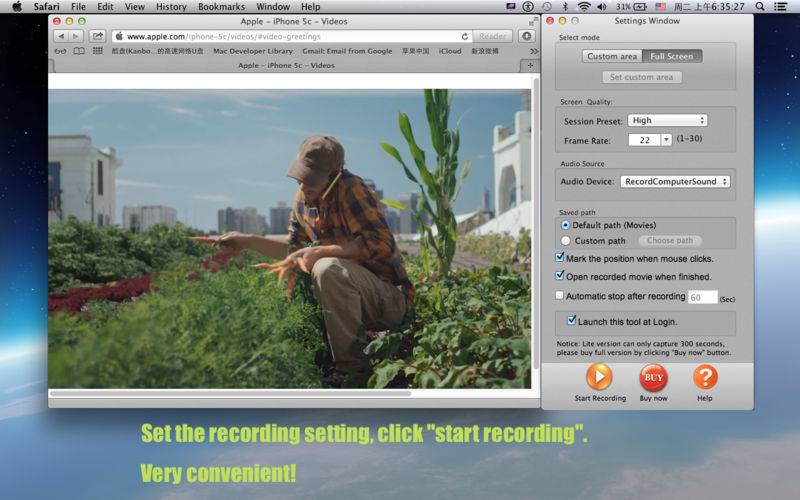Click the screen recorder menu bar icon
Screen dimensions: 800x500
pyautogui.click(x=511, y=7)
